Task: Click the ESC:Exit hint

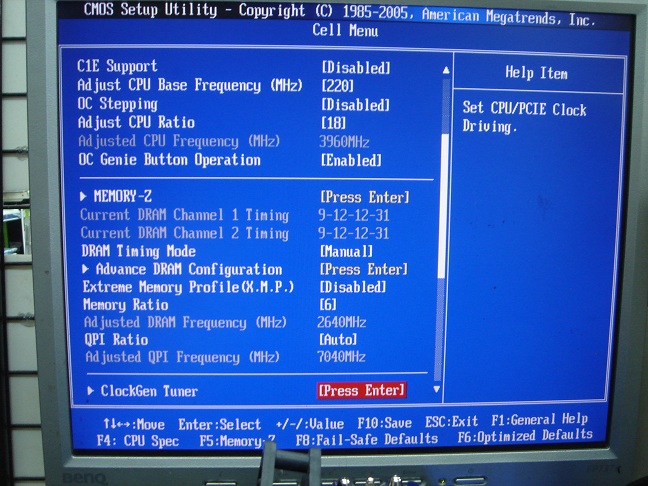Action: click(452, 422)
